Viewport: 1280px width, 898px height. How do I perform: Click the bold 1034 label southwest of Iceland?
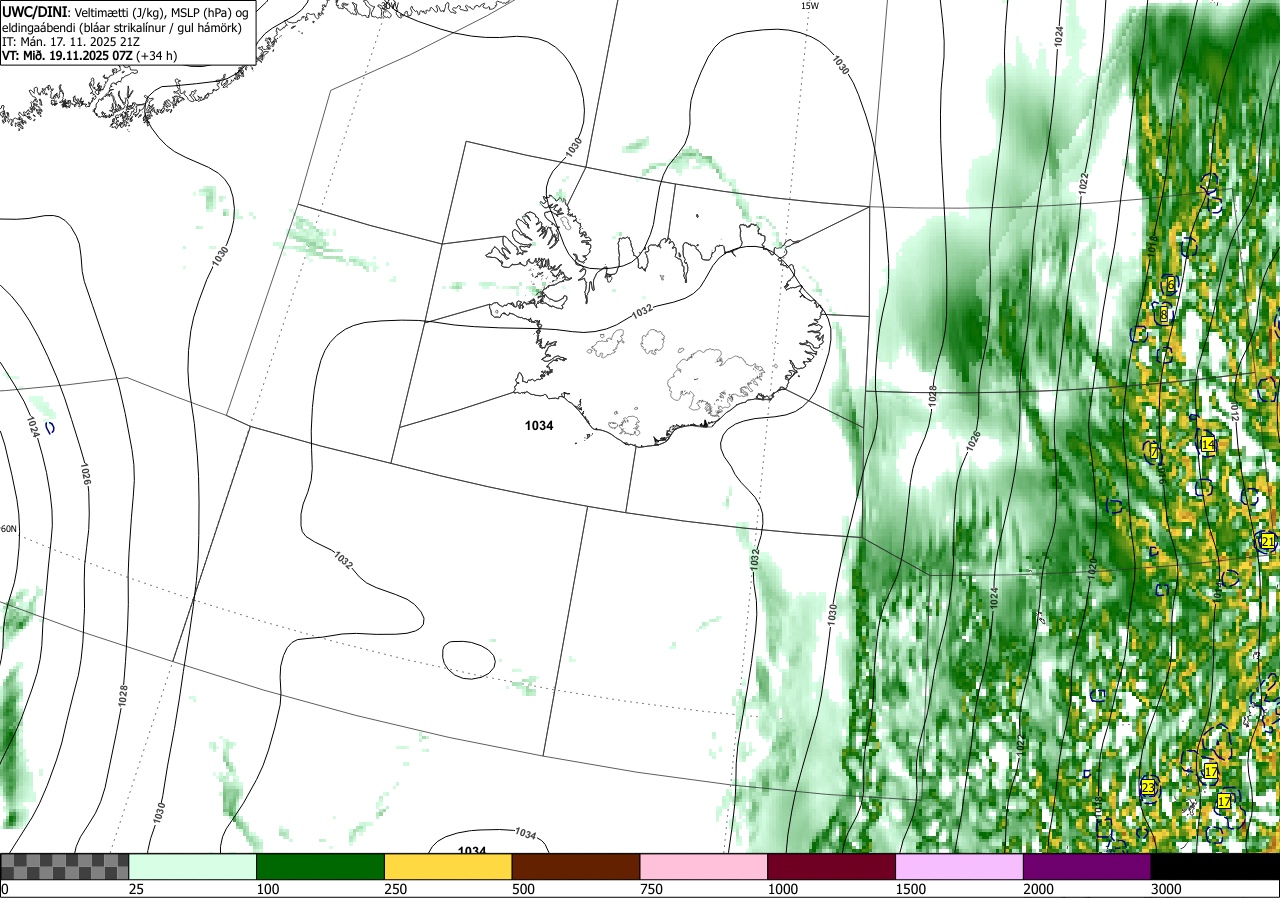point(539,426)
